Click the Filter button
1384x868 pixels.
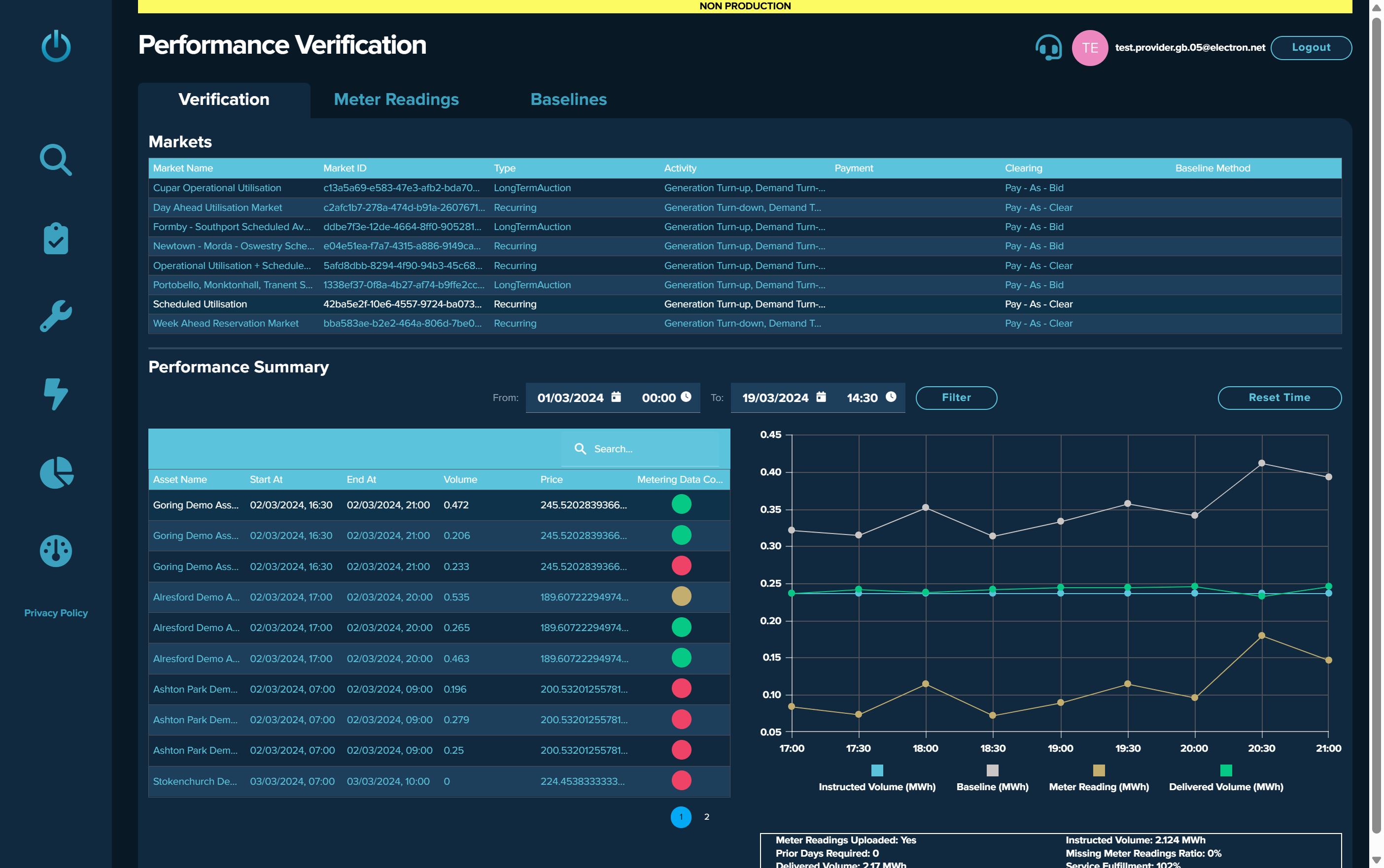pos(956,397)
